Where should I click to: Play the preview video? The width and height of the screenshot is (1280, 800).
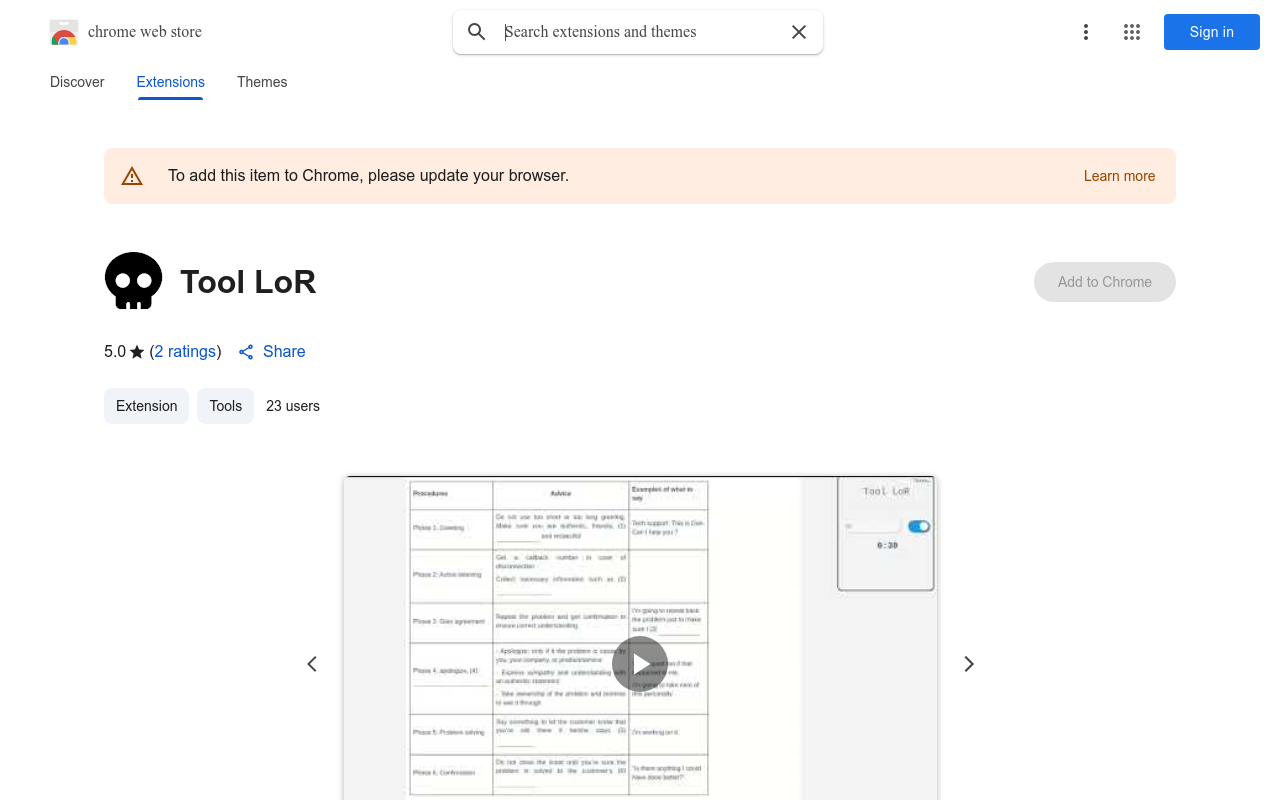pyautogui.click(x=640, y=664)
